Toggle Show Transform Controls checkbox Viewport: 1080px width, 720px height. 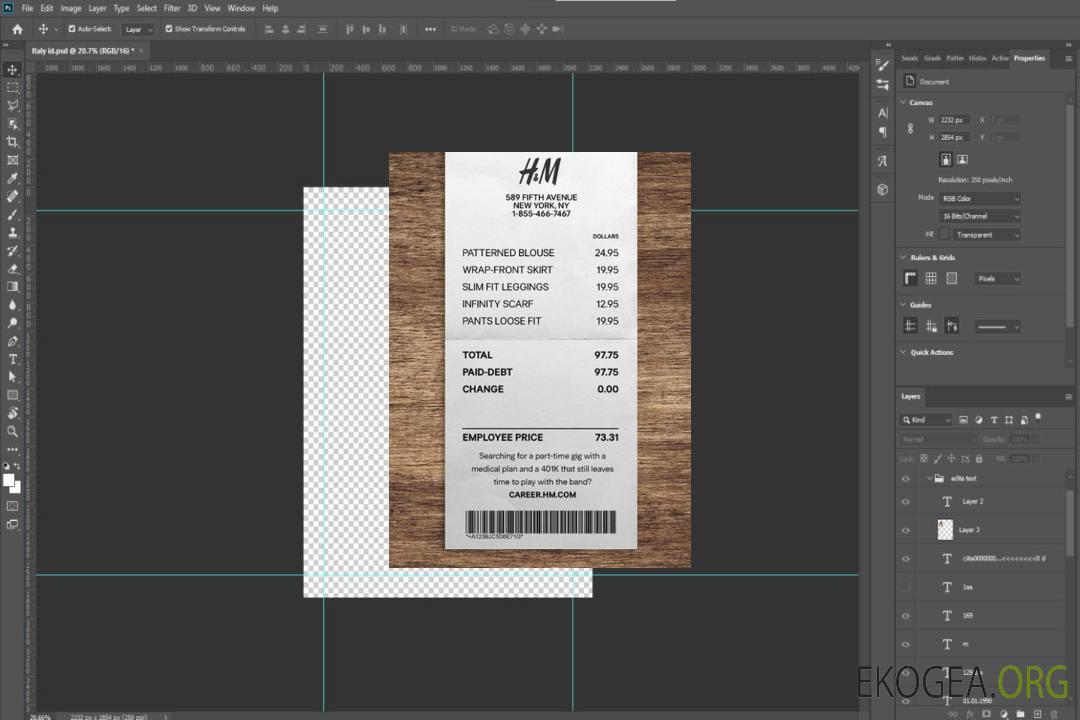point(169,29)
